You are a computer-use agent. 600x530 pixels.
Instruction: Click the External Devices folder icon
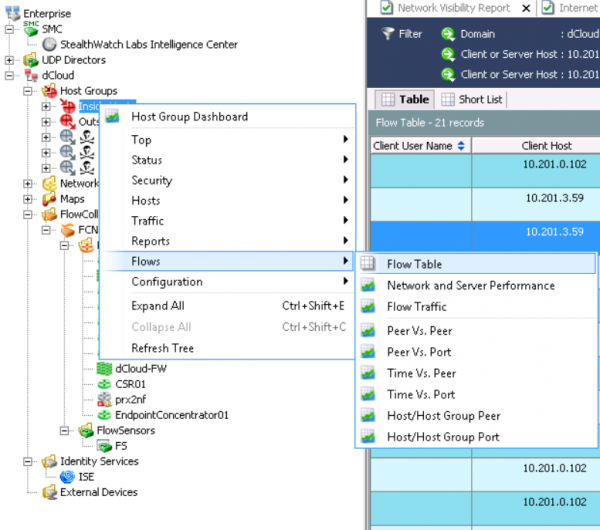tap(48, 492)
